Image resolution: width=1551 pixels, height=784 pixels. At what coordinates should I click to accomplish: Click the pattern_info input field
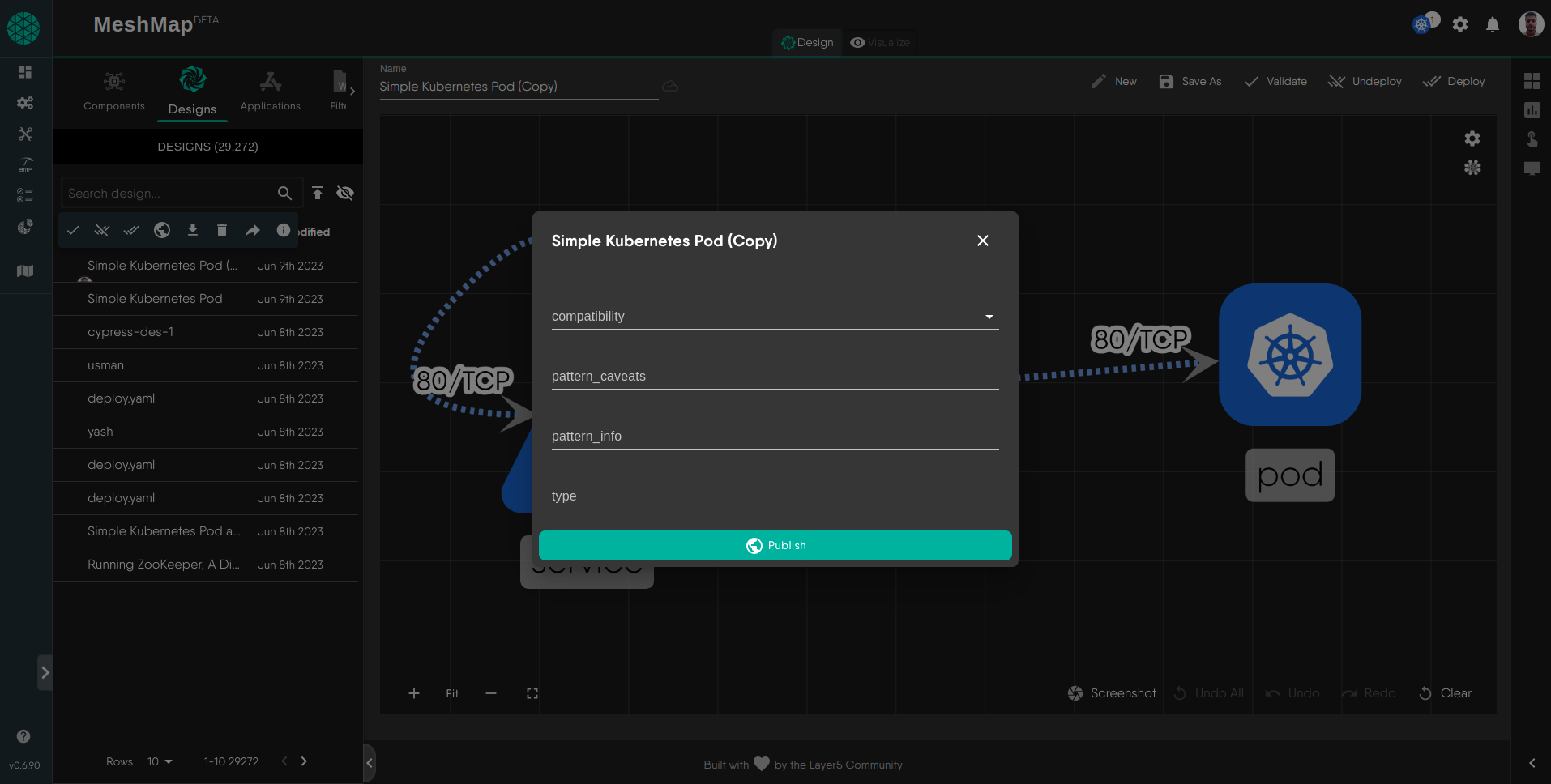775,437
